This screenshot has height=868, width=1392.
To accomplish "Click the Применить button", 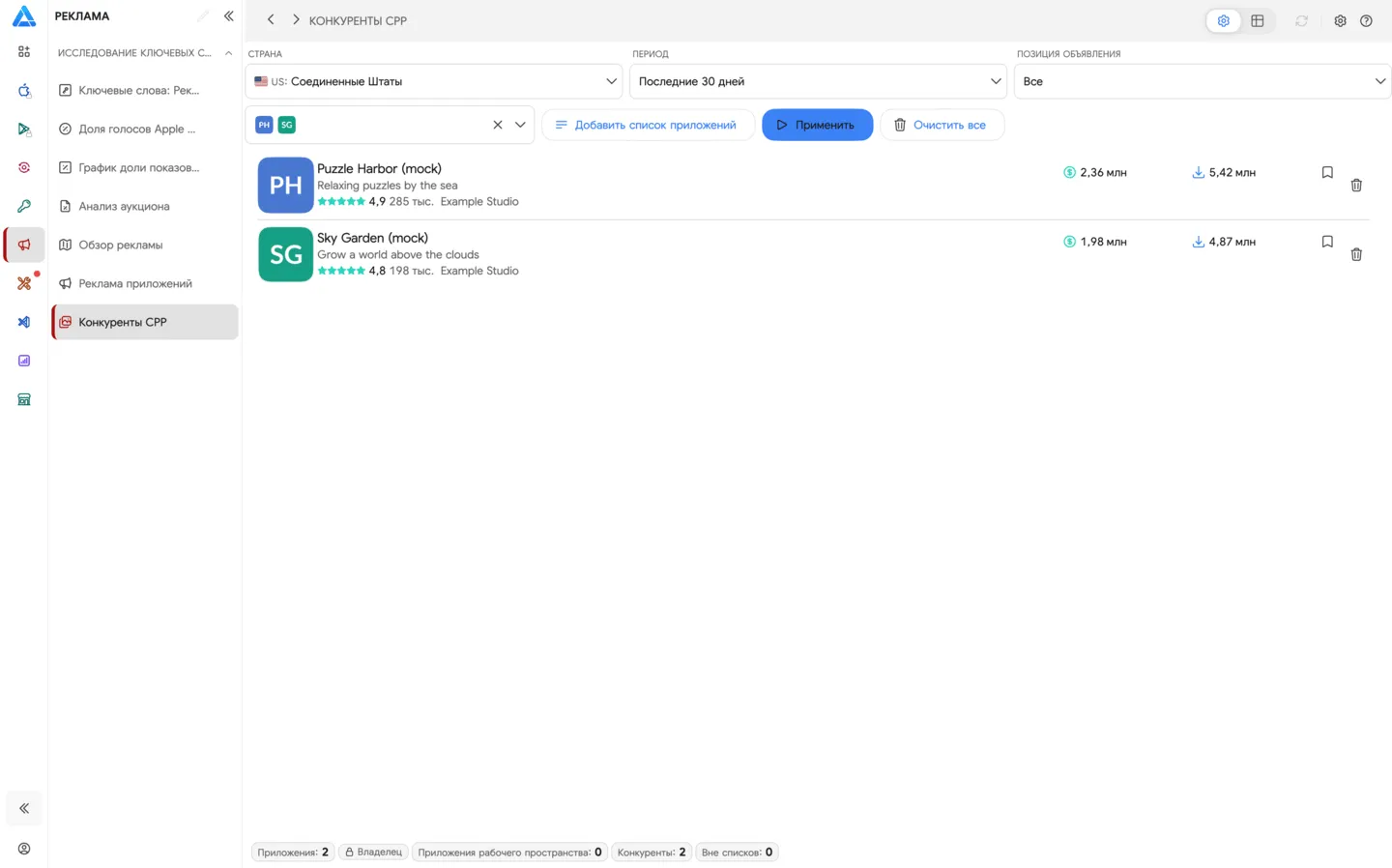I will [818, 125].
